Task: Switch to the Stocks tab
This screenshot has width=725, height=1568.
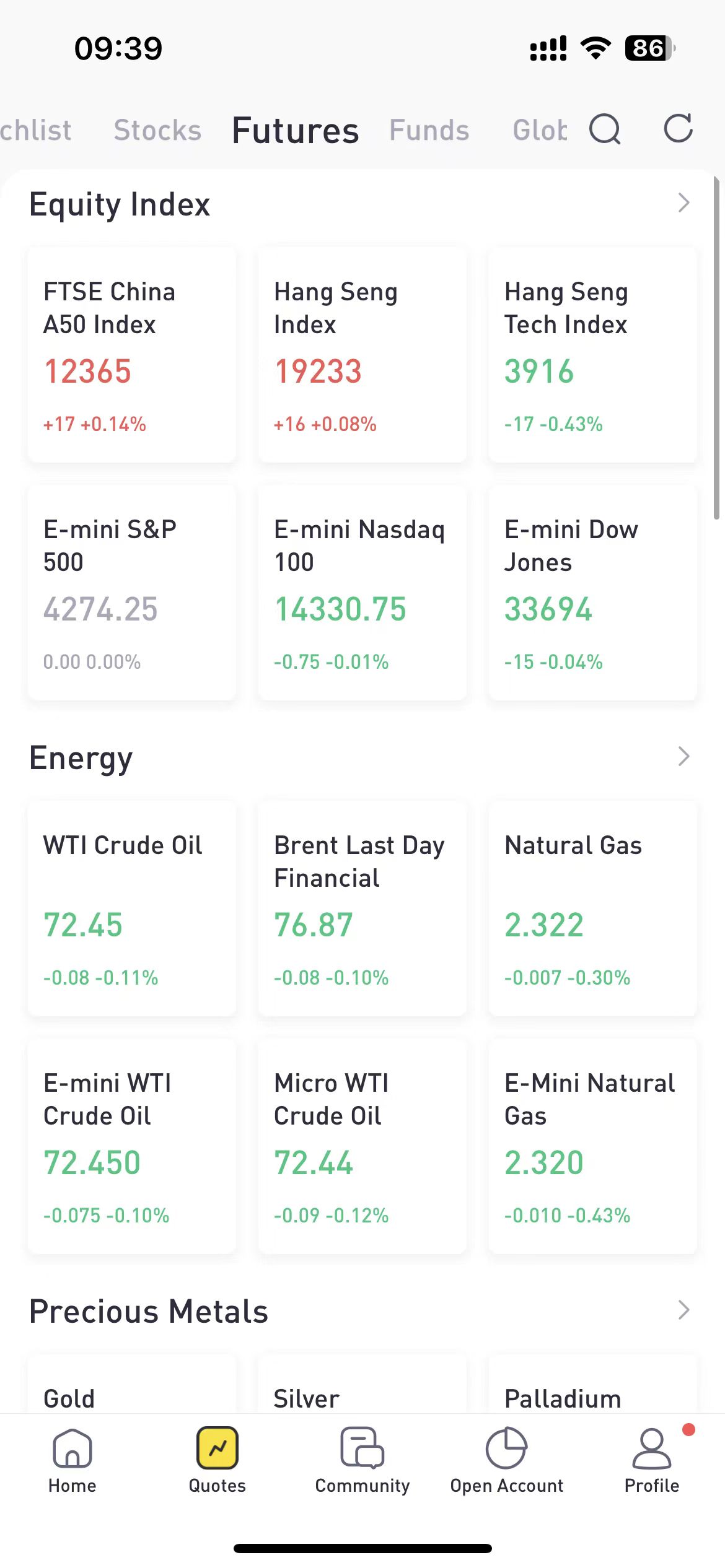Action: pos(157,130)
